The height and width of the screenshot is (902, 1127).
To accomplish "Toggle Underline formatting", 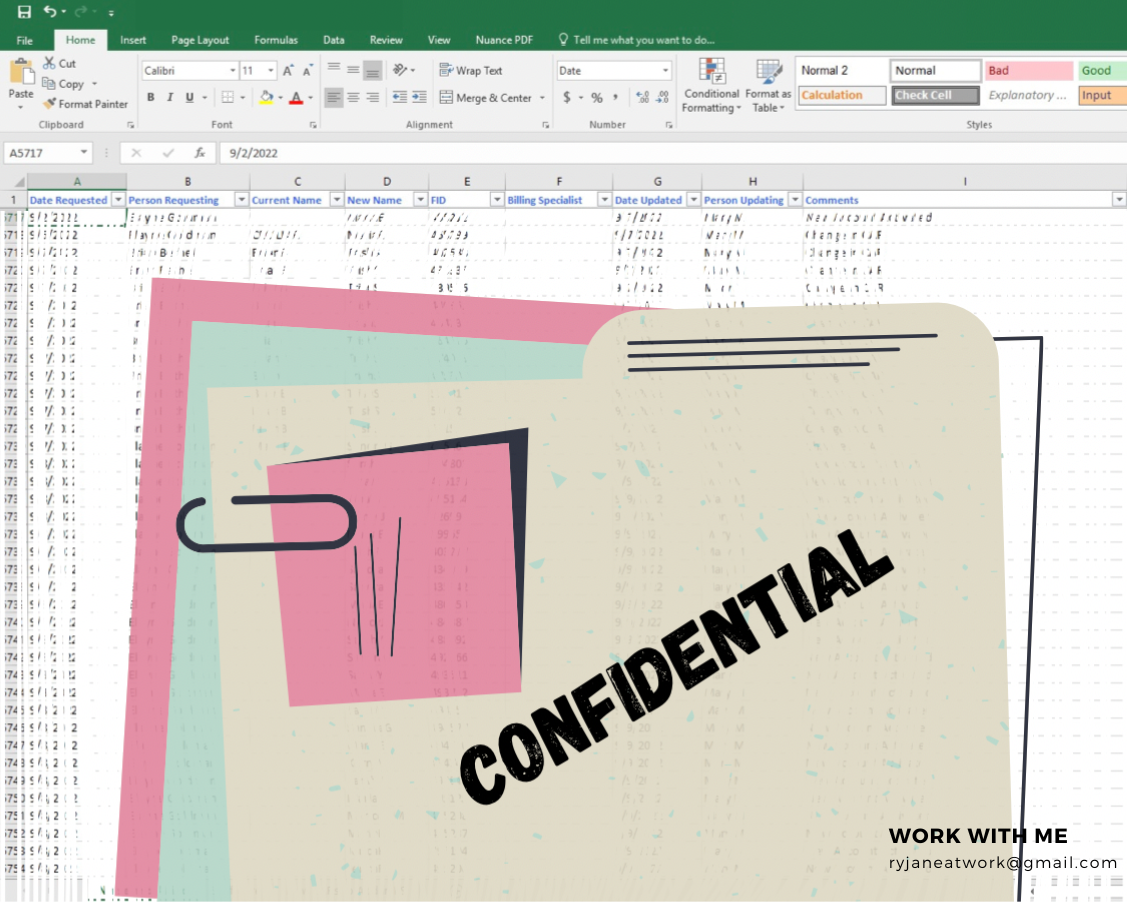I will pos(190,97).
